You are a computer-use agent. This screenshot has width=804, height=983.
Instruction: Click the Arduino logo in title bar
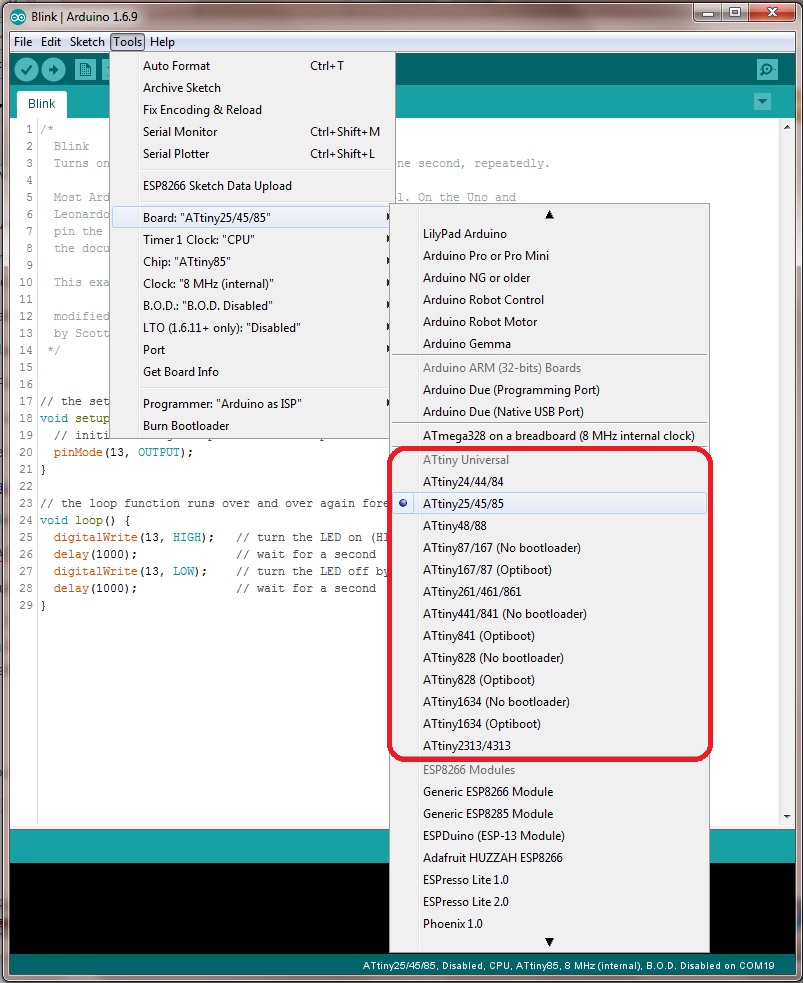(18, 16)
